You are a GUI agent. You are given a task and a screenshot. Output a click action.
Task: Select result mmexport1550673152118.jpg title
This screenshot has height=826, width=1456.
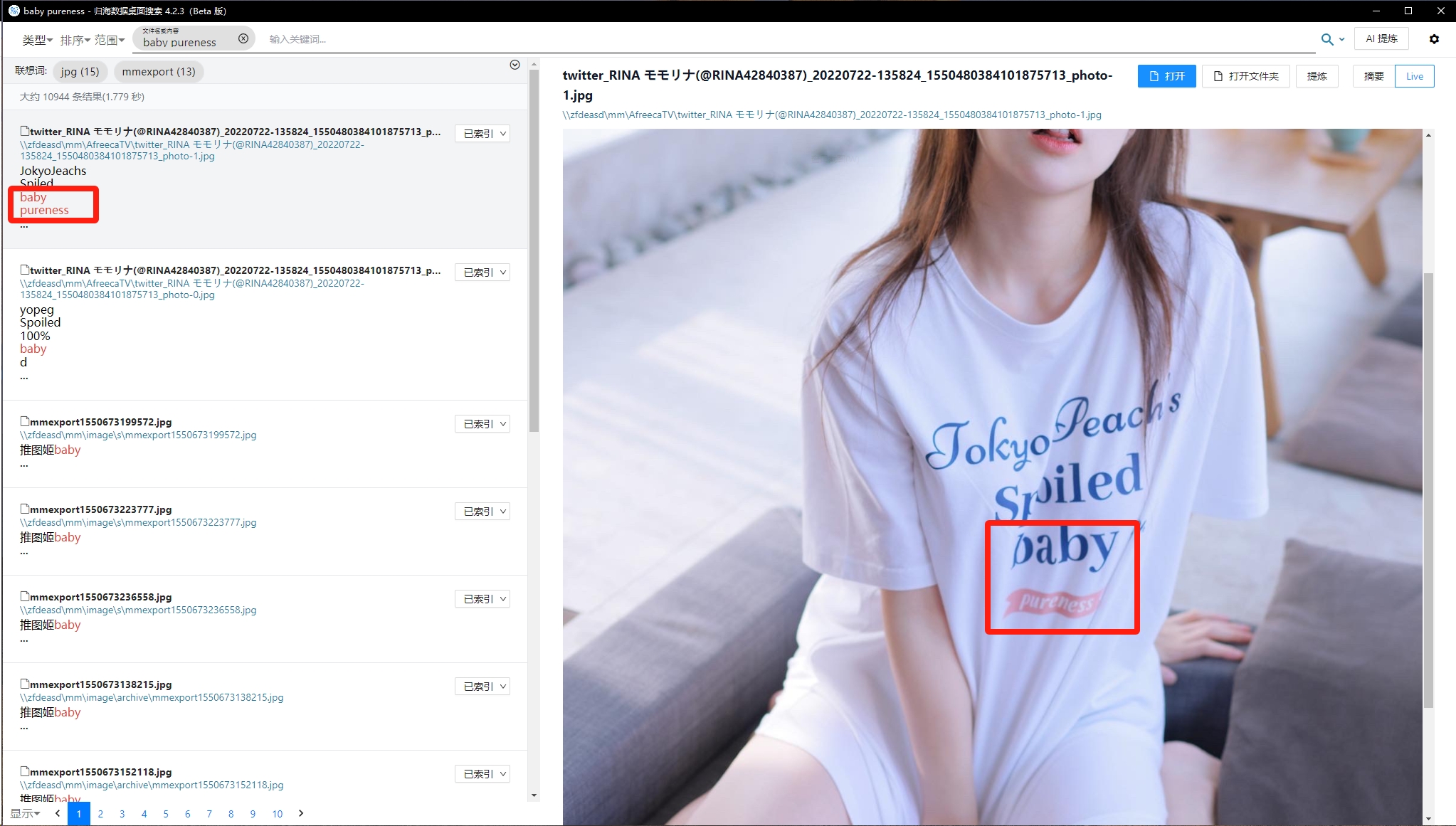coord(100,772)
